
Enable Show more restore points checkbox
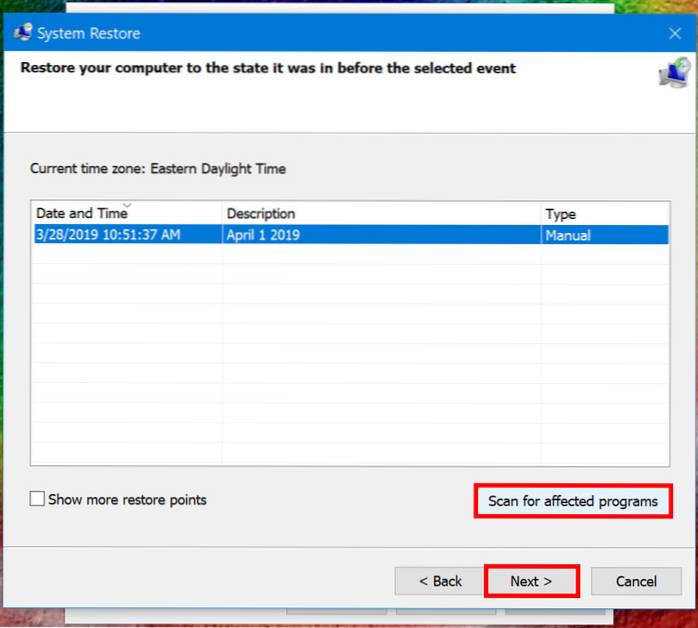(x=38, y=499)
